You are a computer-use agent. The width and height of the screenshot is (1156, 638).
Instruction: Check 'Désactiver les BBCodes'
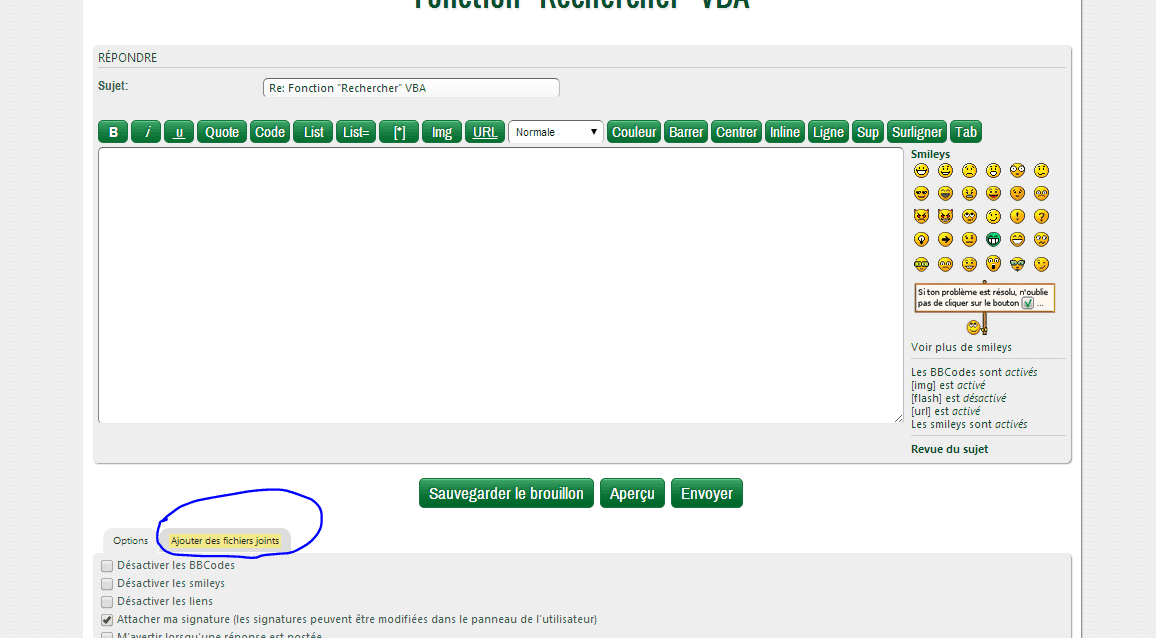[107, 566]
